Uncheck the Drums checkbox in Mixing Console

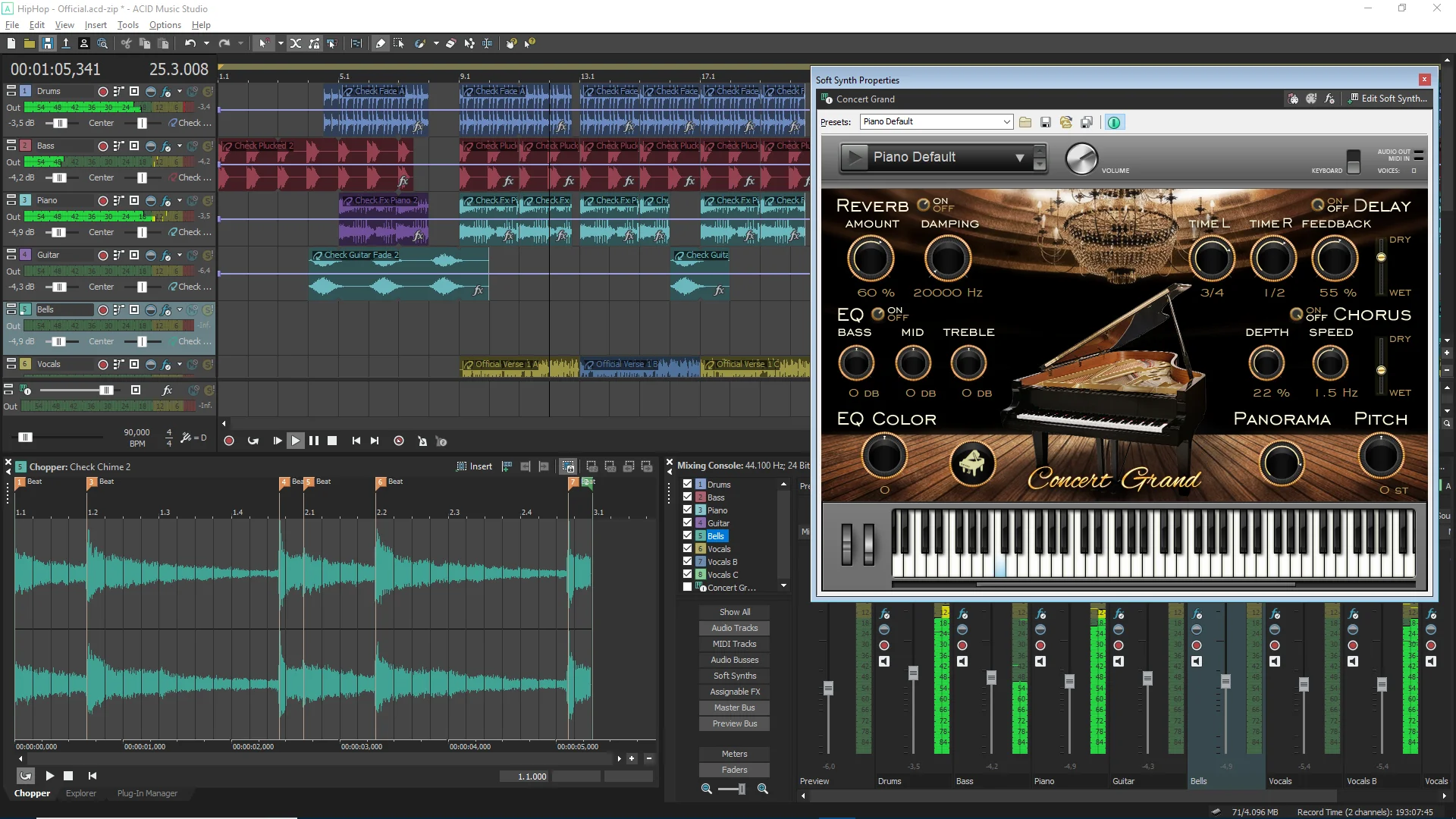coord(688,484)
